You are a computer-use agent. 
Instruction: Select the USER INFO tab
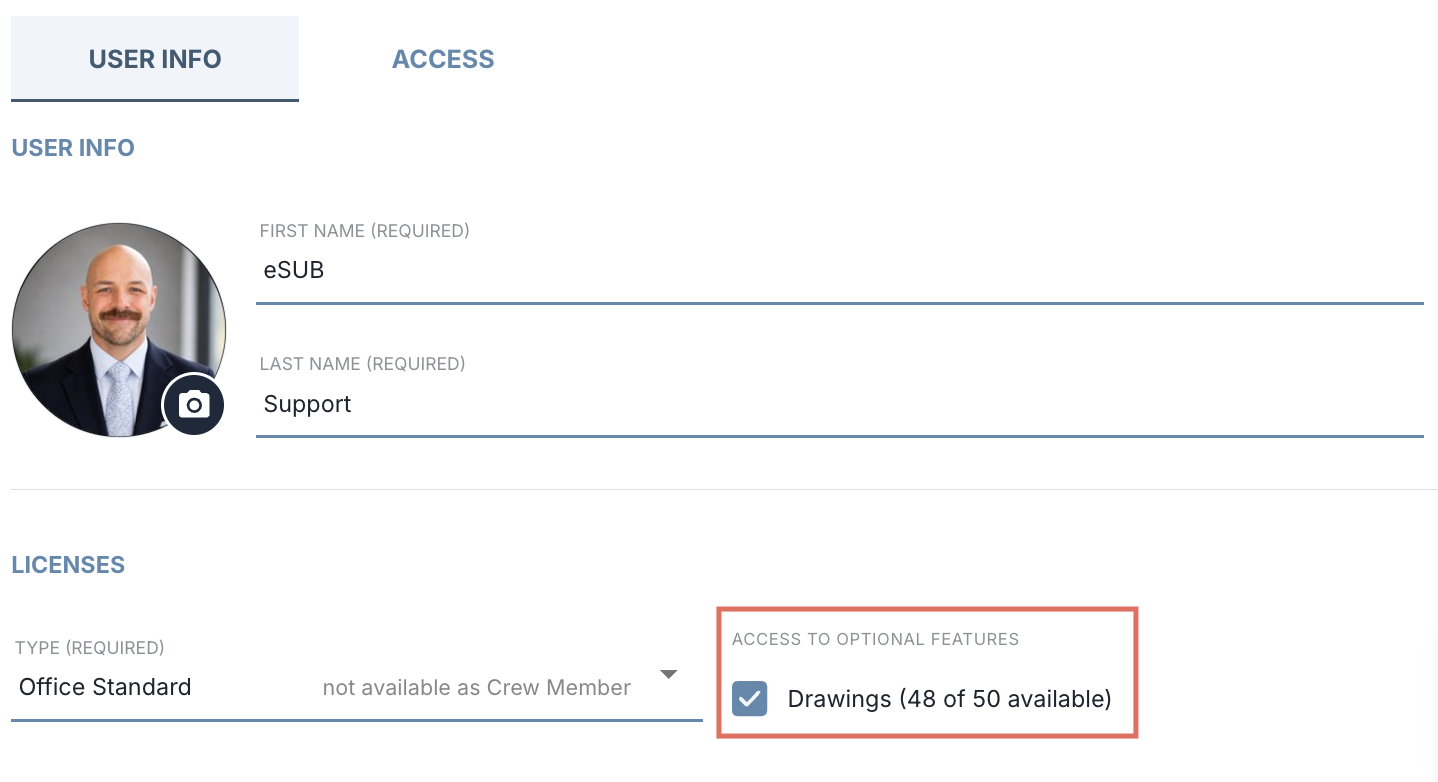coord(155,59)
